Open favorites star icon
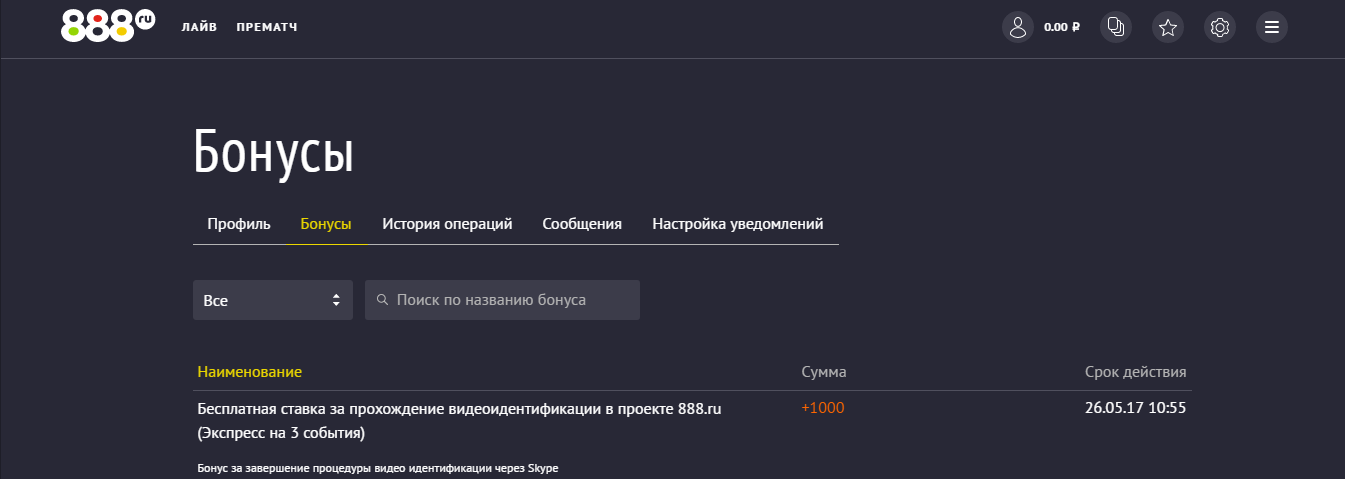This screenshot has width=1345, height=479. click(x=1168, y=27)
